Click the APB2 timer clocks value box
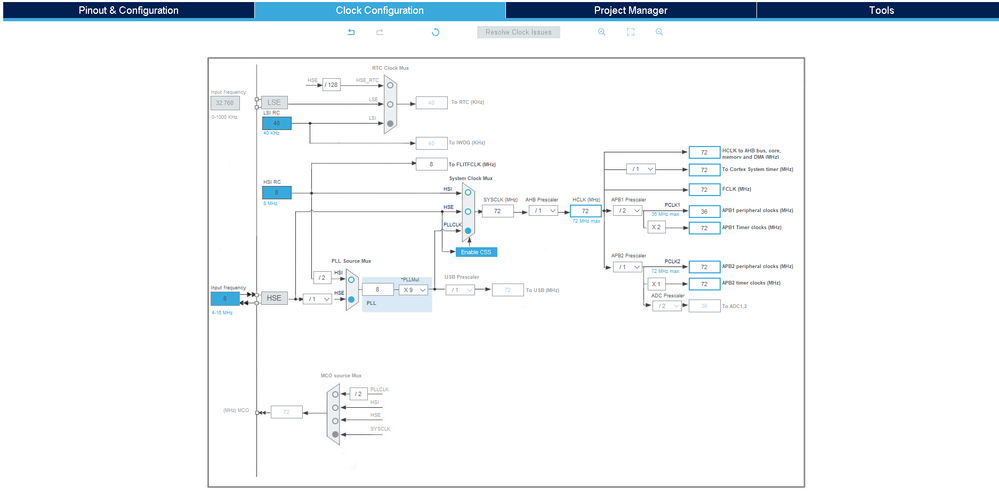Image resolution: width=999 pixels, height=502 pixels. [x=704, y=283]
